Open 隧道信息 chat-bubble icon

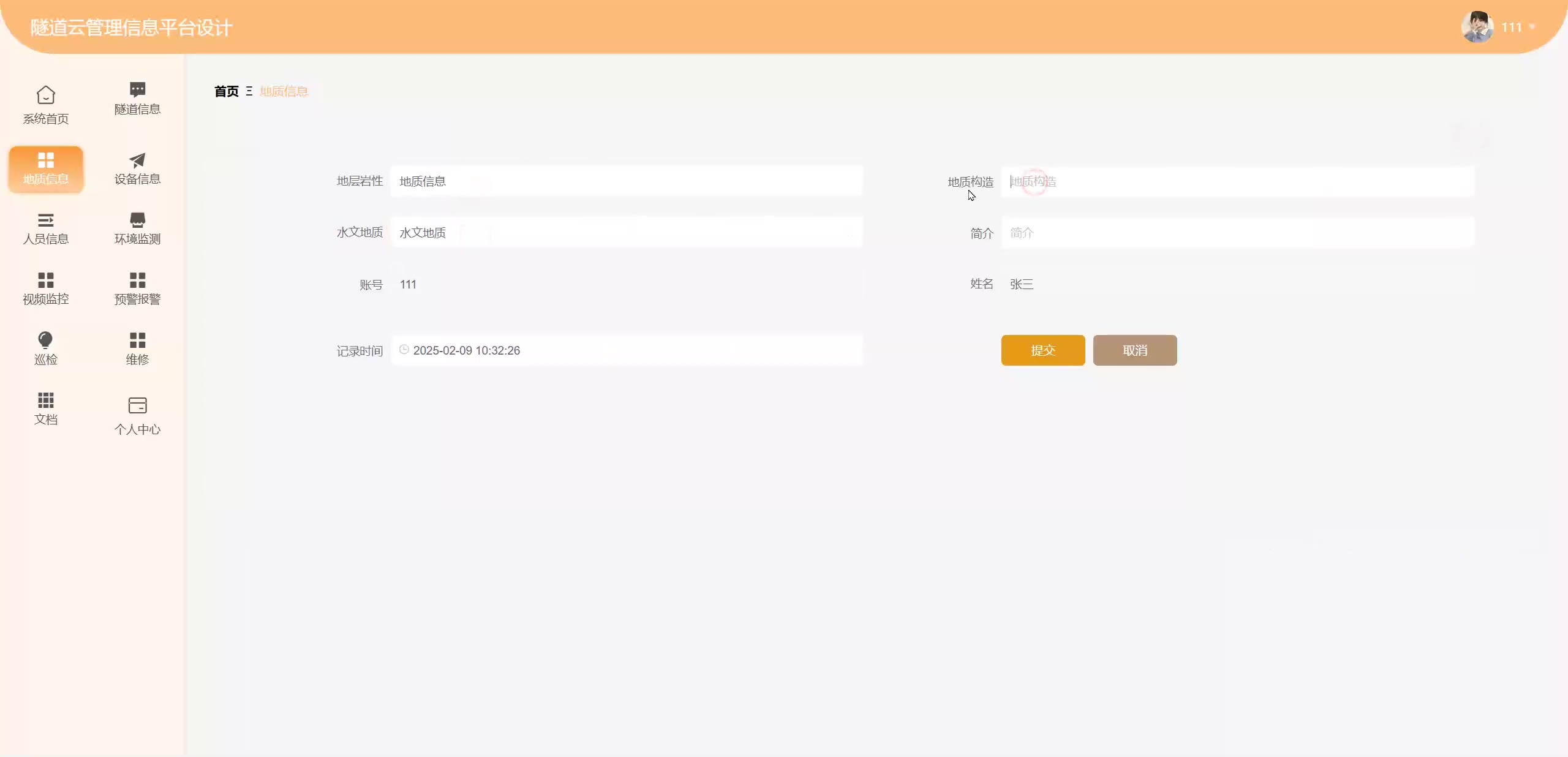pos(137,89)
